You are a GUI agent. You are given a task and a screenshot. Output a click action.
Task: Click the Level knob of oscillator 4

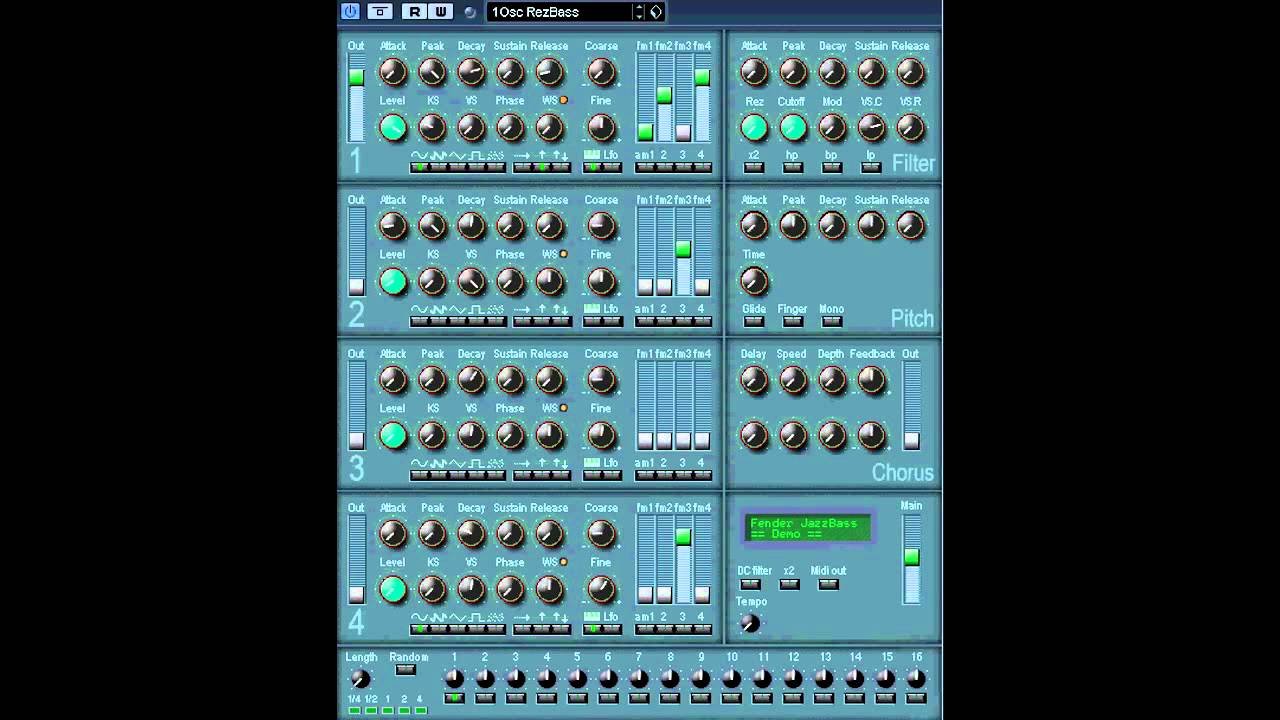coord(393,589)
